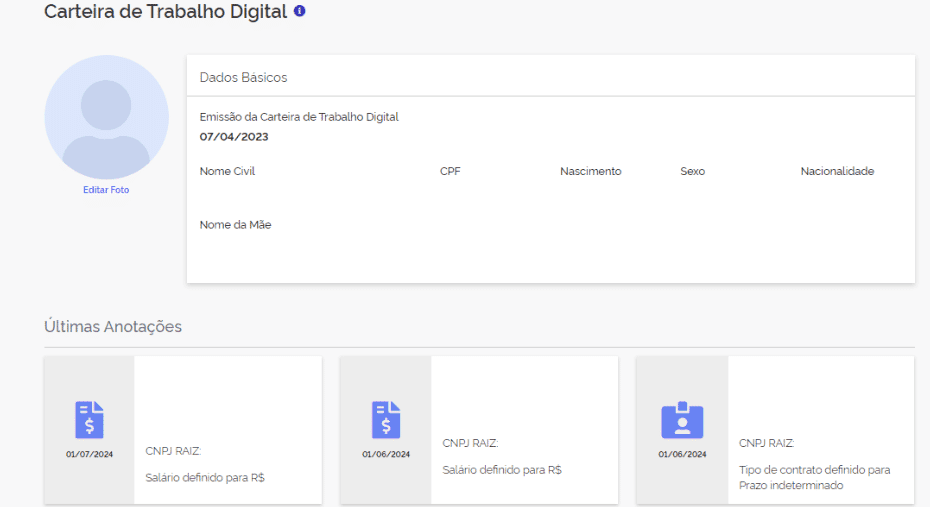935x507 pixels.
Task: Select the CPF field label
Action: (450, 171)
